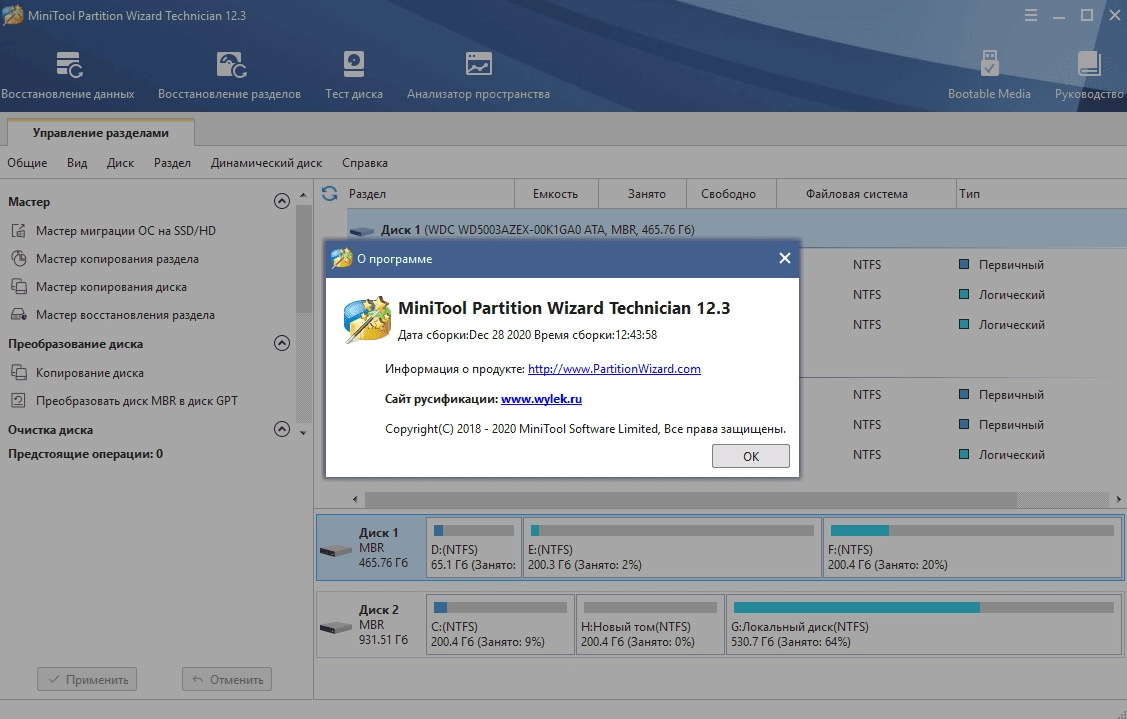Click the Мастер копирования диска icon
This screenshot has width=1127, height=719.
pyautogui.click(x=19, y=287)
